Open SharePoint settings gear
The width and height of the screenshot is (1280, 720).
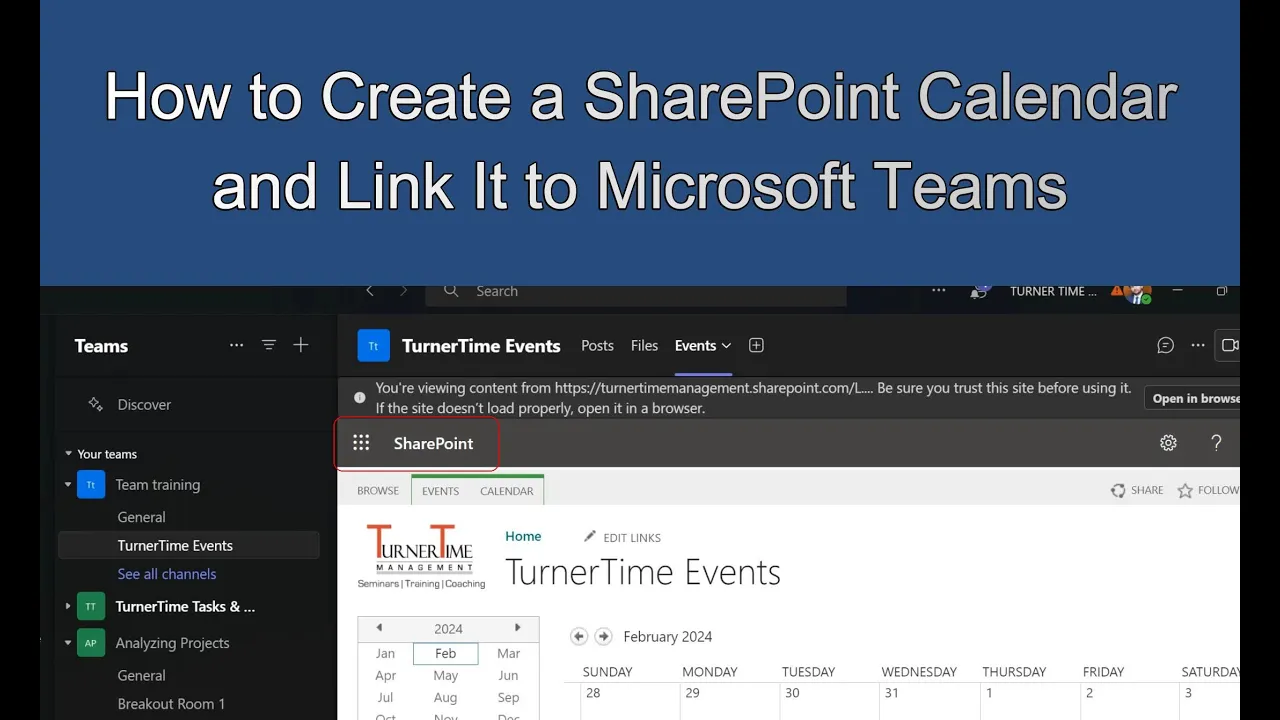(1168, 443)
